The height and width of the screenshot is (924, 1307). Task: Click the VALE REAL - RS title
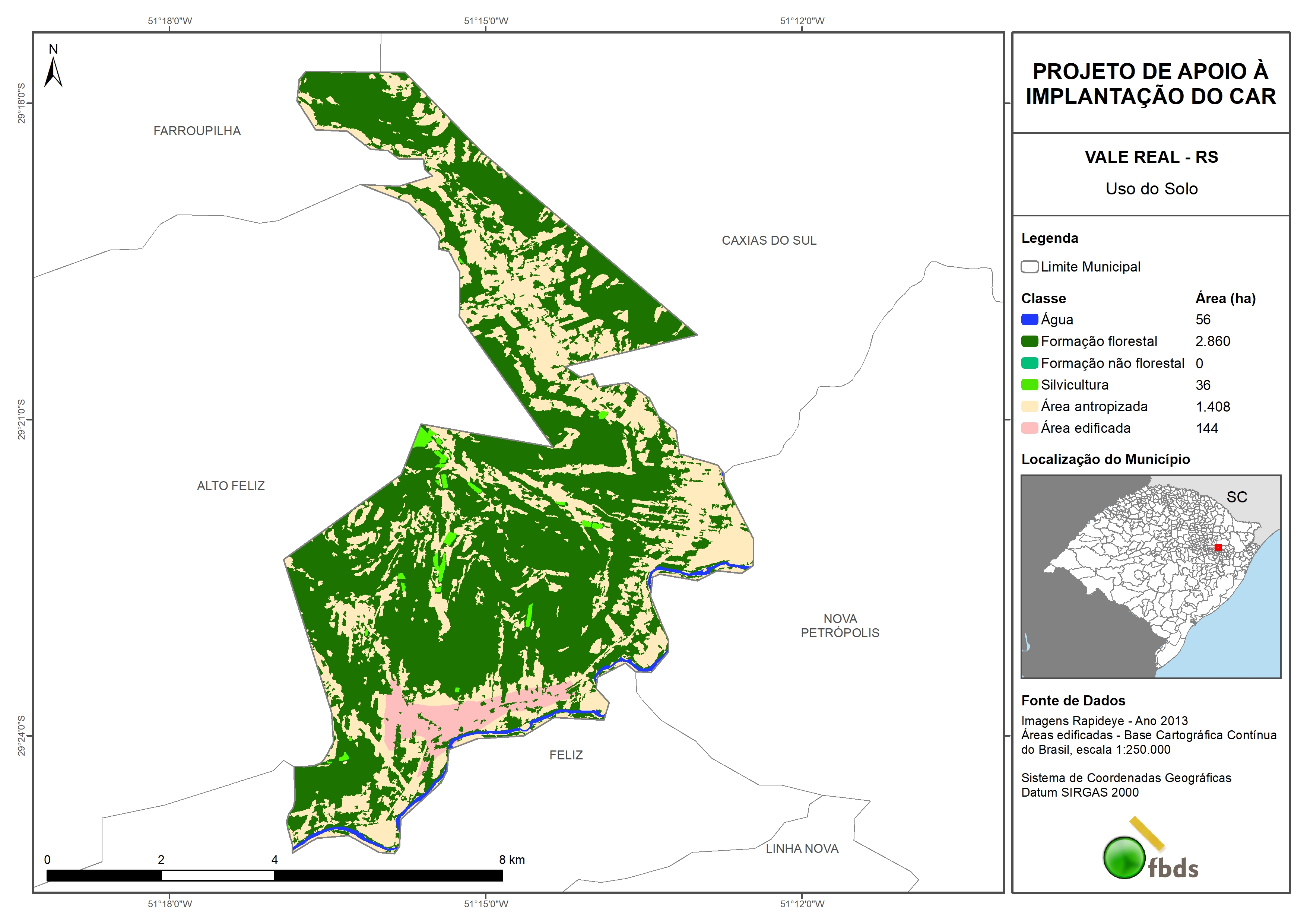(1151, 157)
